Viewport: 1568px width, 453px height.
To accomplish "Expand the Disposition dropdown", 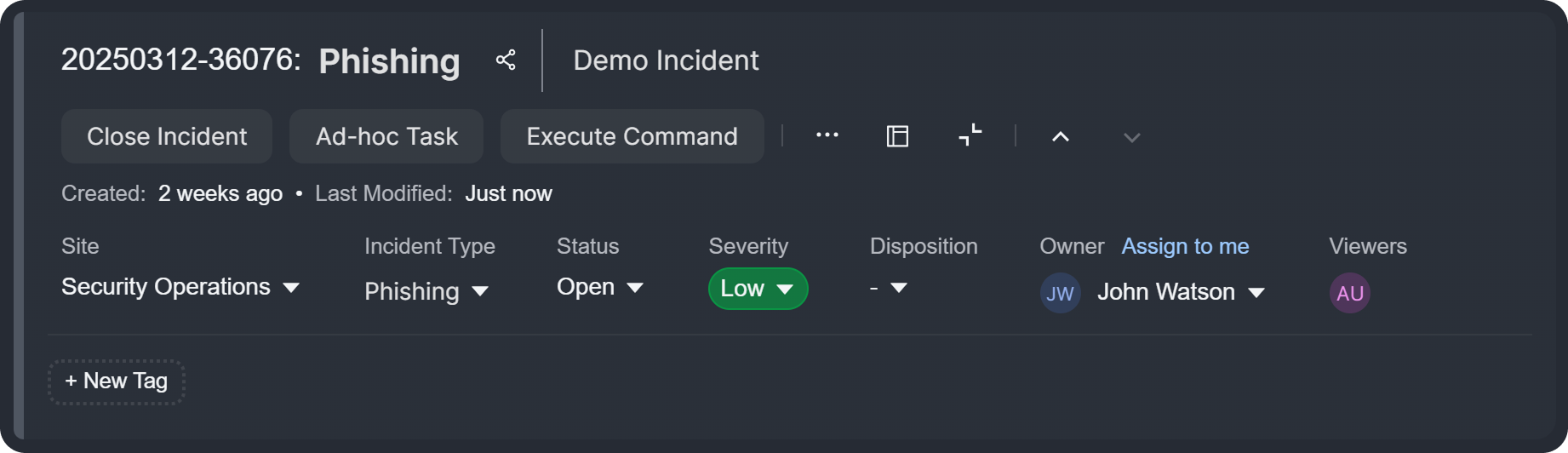I will tap(889, 288).
